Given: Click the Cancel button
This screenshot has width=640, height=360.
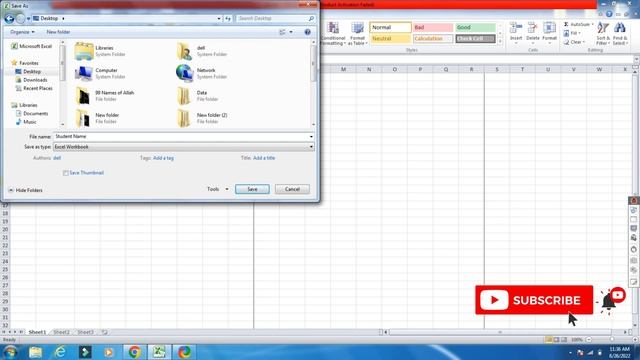Looking at the screenshot, I should tap(292, 189).
